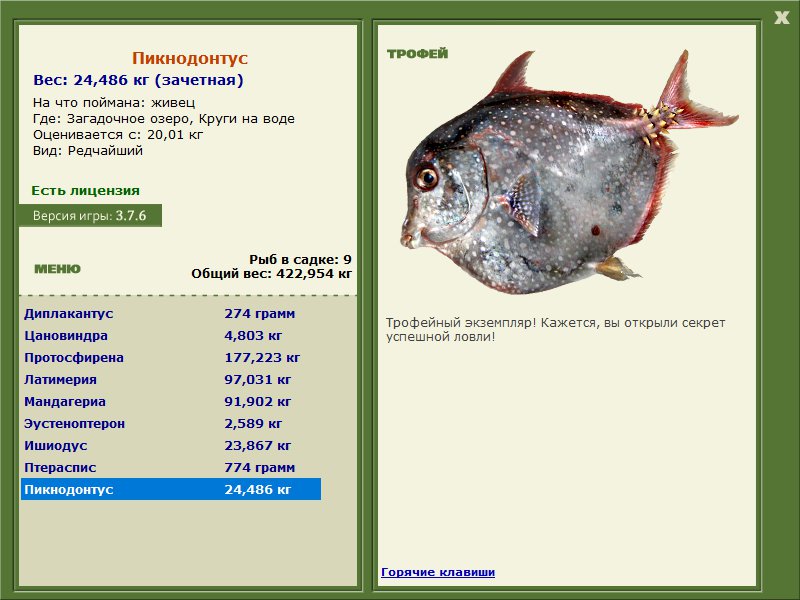The image size is (800, 600).
Task: Click the weight value 774 грамм
Action: pos(260,467)
